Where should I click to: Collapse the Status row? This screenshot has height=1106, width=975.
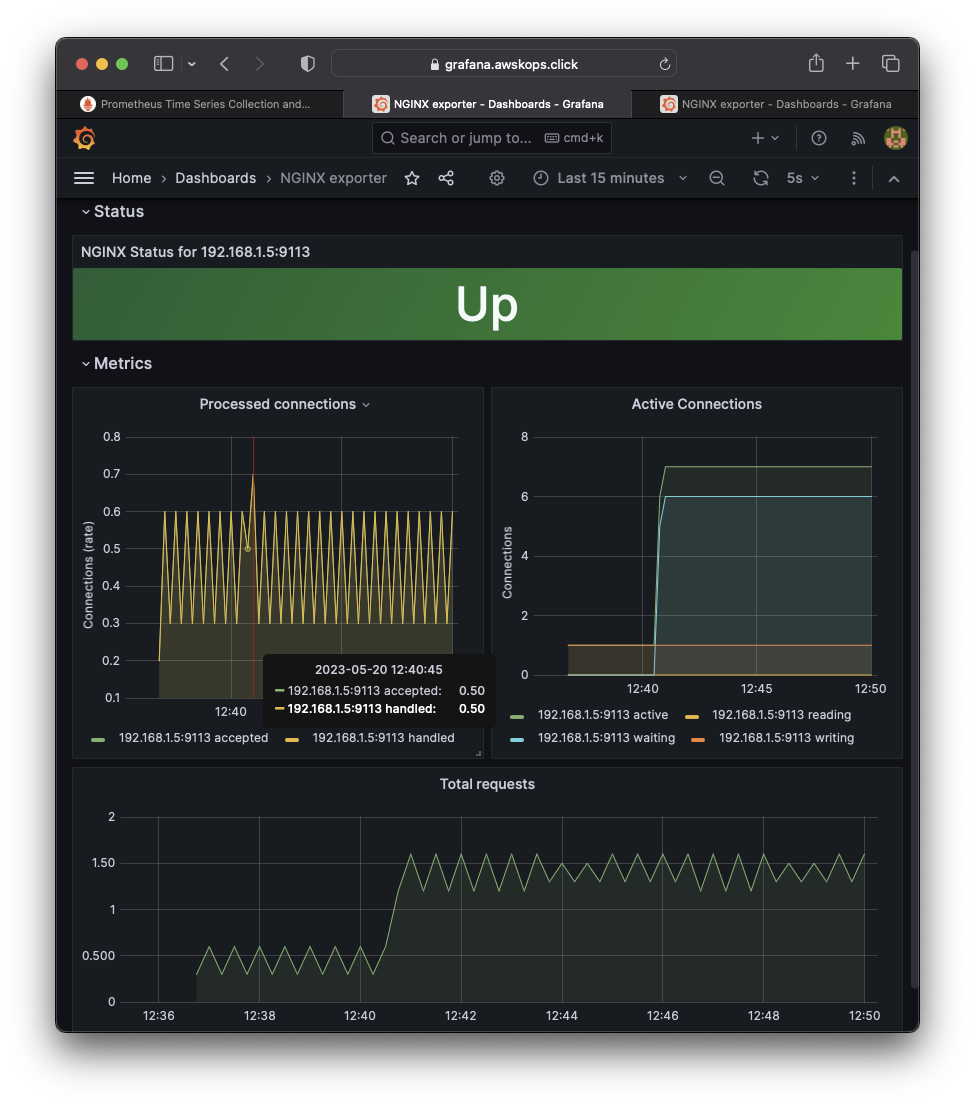(112, 212)
